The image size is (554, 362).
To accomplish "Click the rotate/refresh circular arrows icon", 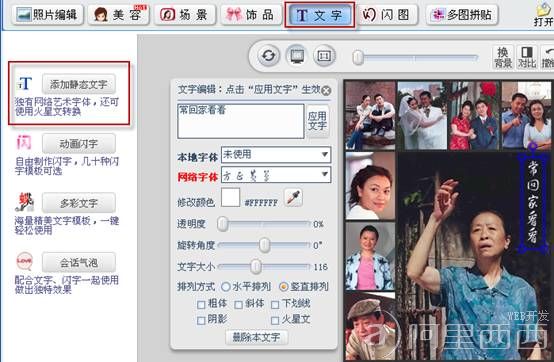I will [269, 56].
